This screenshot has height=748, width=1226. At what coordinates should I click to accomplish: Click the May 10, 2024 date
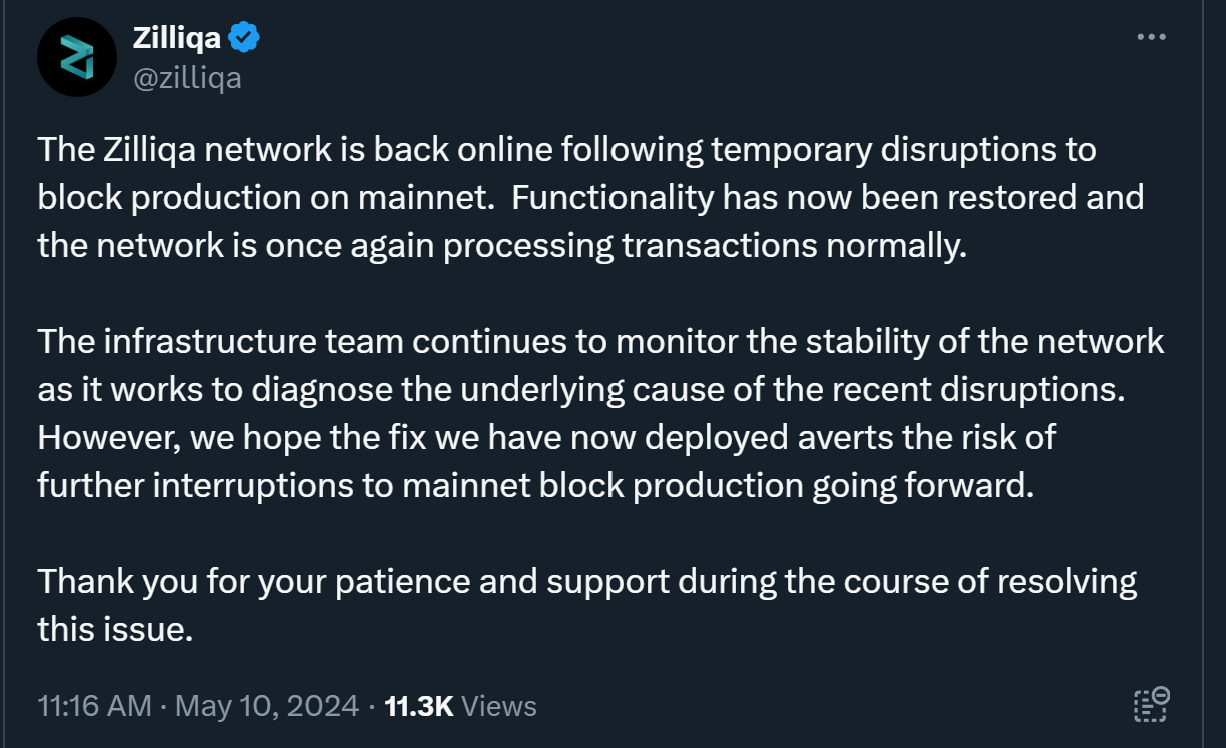pos(266,706)
